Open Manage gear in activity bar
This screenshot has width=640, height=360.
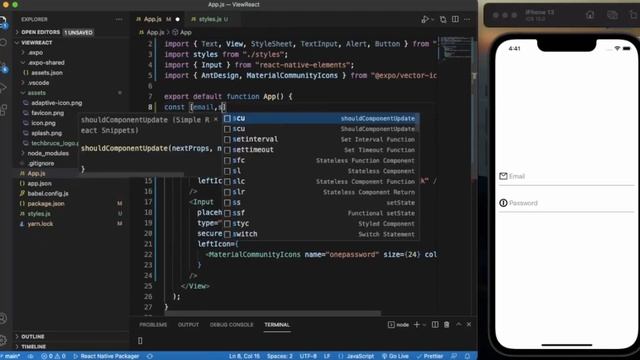(x=3, y=340)
